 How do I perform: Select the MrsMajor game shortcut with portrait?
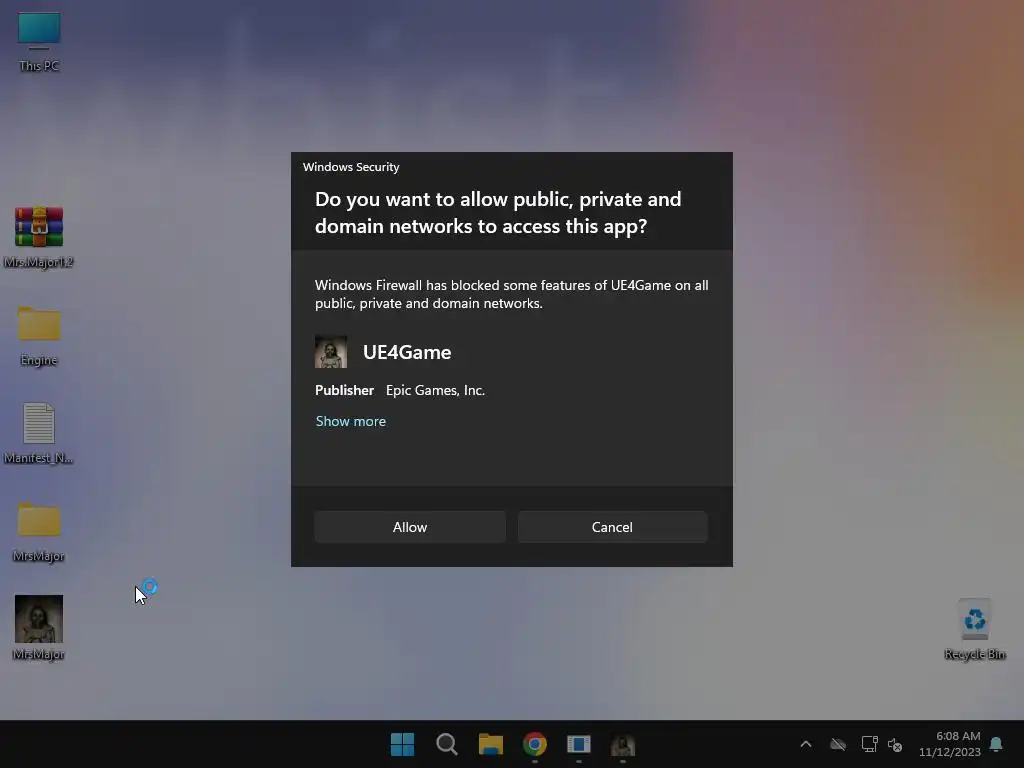click(39, 628)
